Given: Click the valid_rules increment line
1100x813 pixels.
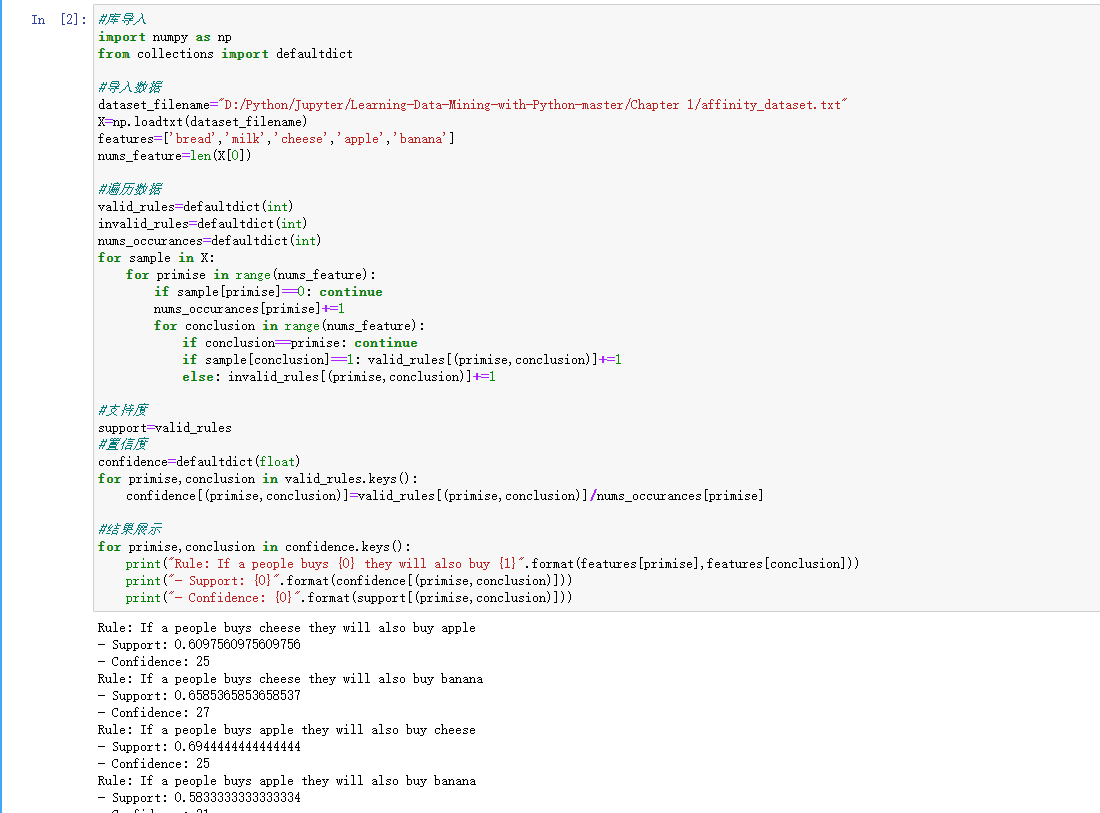Looking at the screenshot, I should tap(402, 360).
